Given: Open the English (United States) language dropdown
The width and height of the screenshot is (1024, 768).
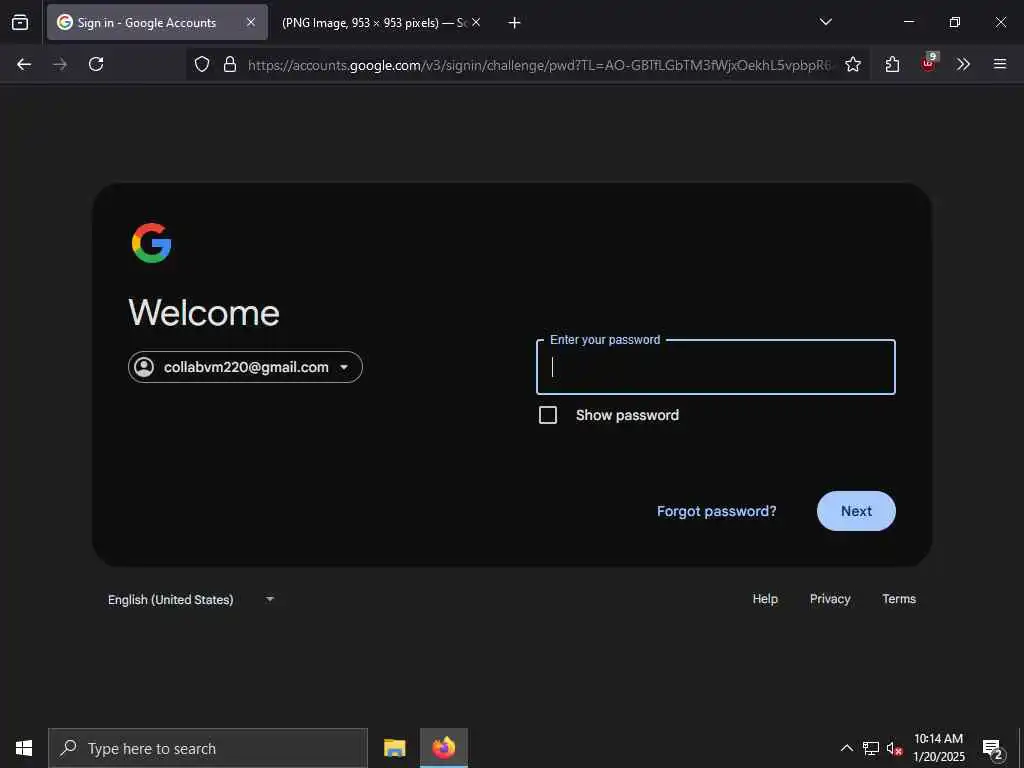Looking at the screenshot, I should pos(191,600).
